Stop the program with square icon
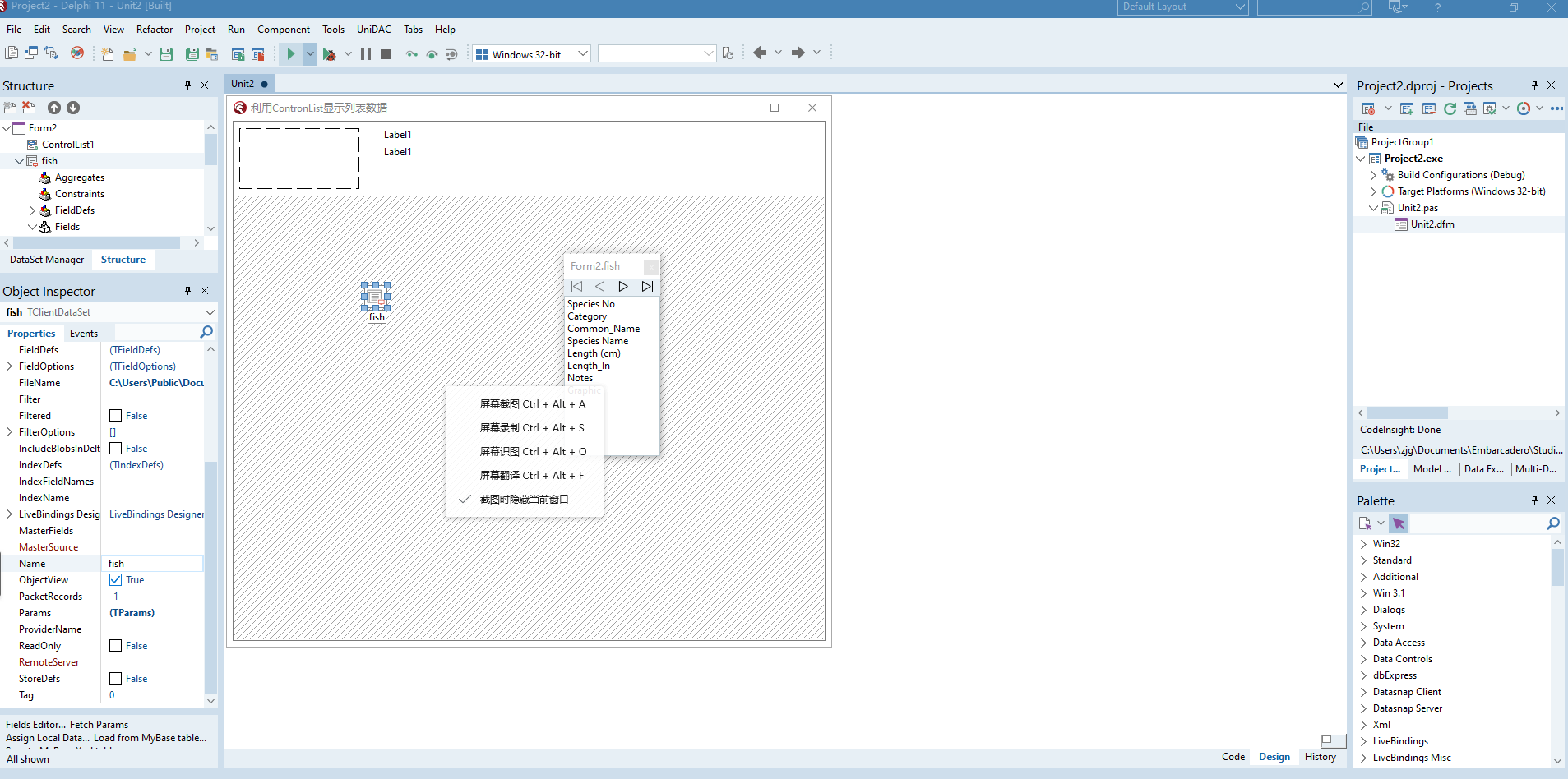This screenshot has width=1568, height=779. tap(386, 53)
